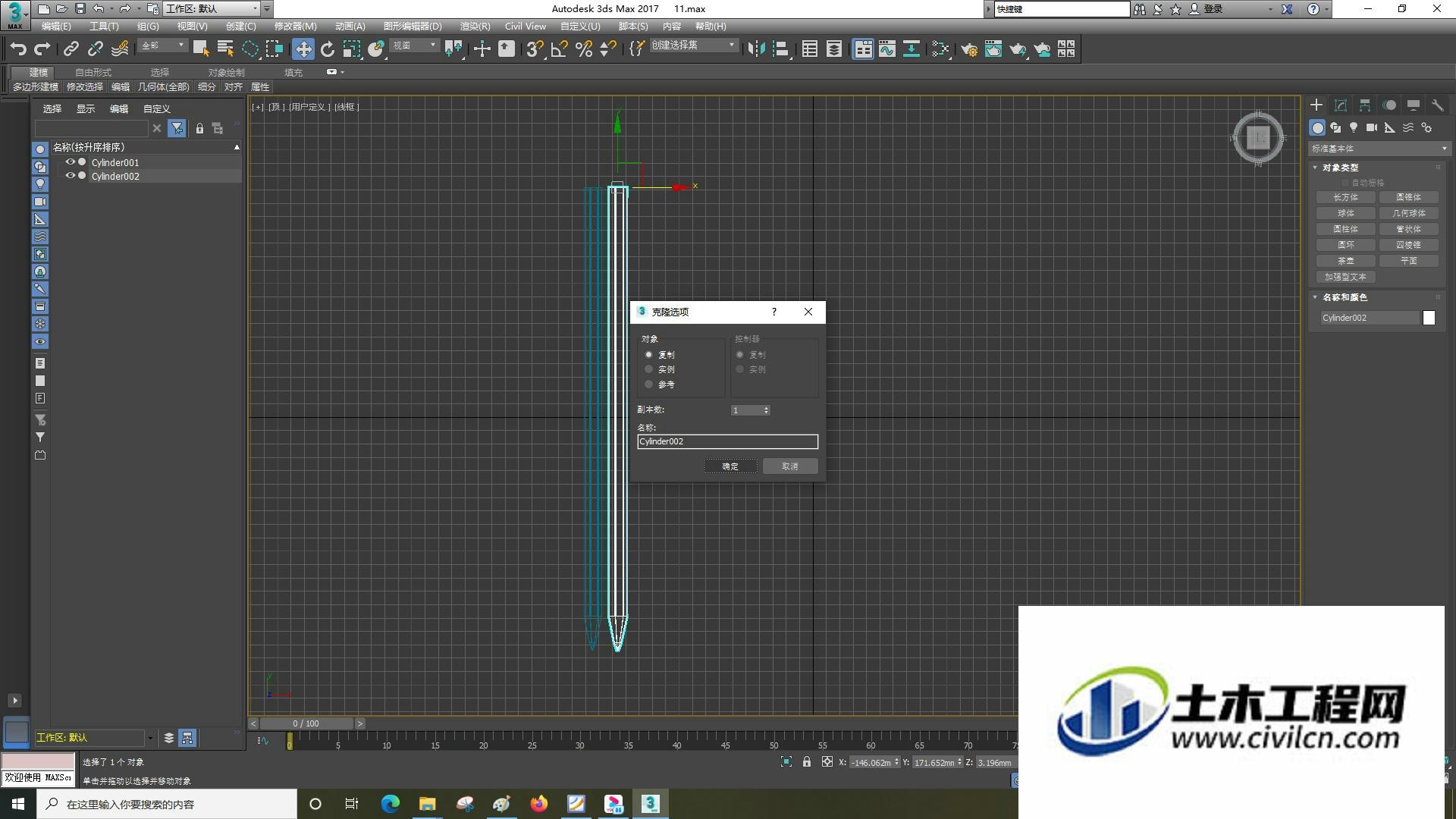1456x819 pixels.
Task: Cancel the clone dialog with 取消
Action: pyautogui.click(x=790, y=466)
